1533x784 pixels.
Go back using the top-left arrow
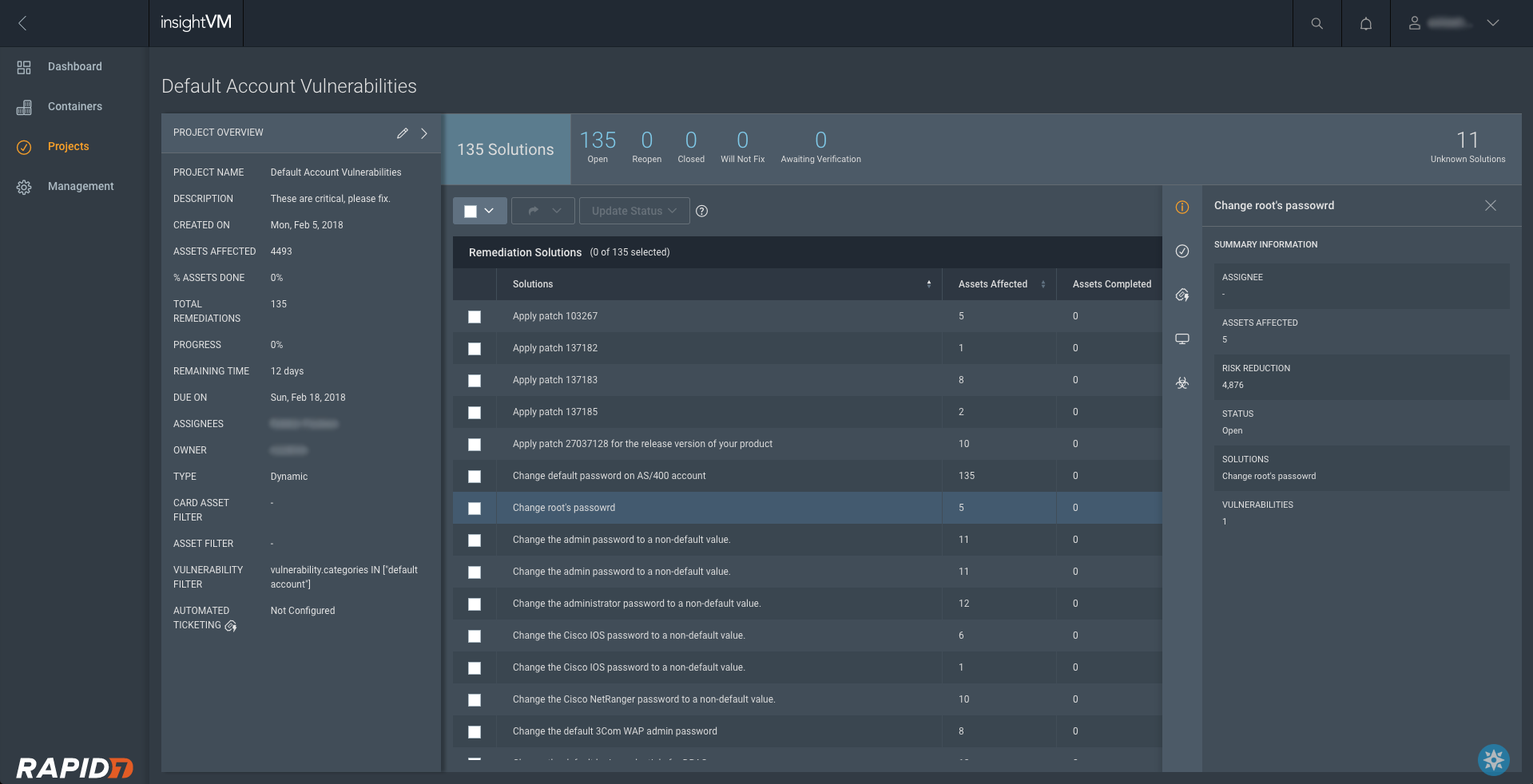22,23
